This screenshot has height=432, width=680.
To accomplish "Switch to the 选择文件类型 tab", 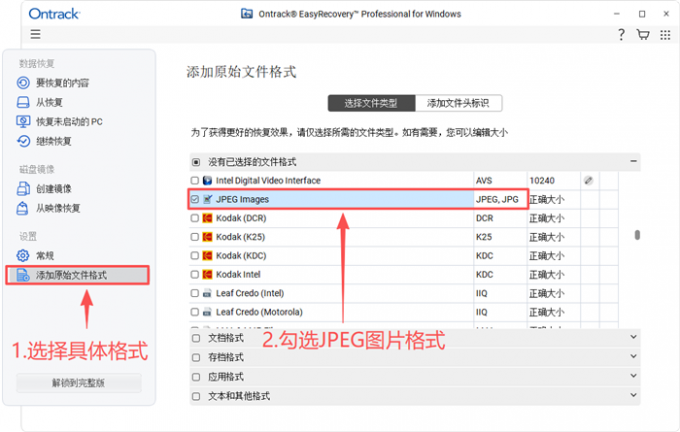I will click(371, 103).
